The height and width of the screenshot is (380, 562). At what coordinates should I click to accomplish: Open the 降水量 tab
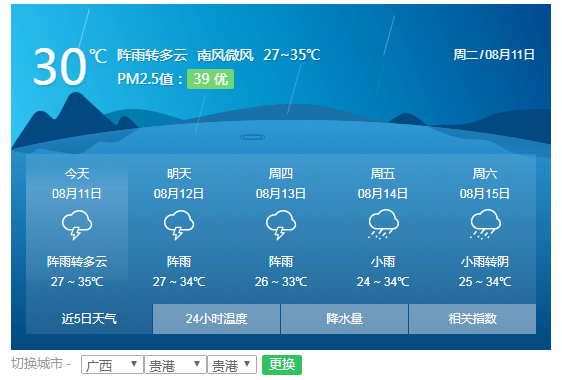point(344,319)
